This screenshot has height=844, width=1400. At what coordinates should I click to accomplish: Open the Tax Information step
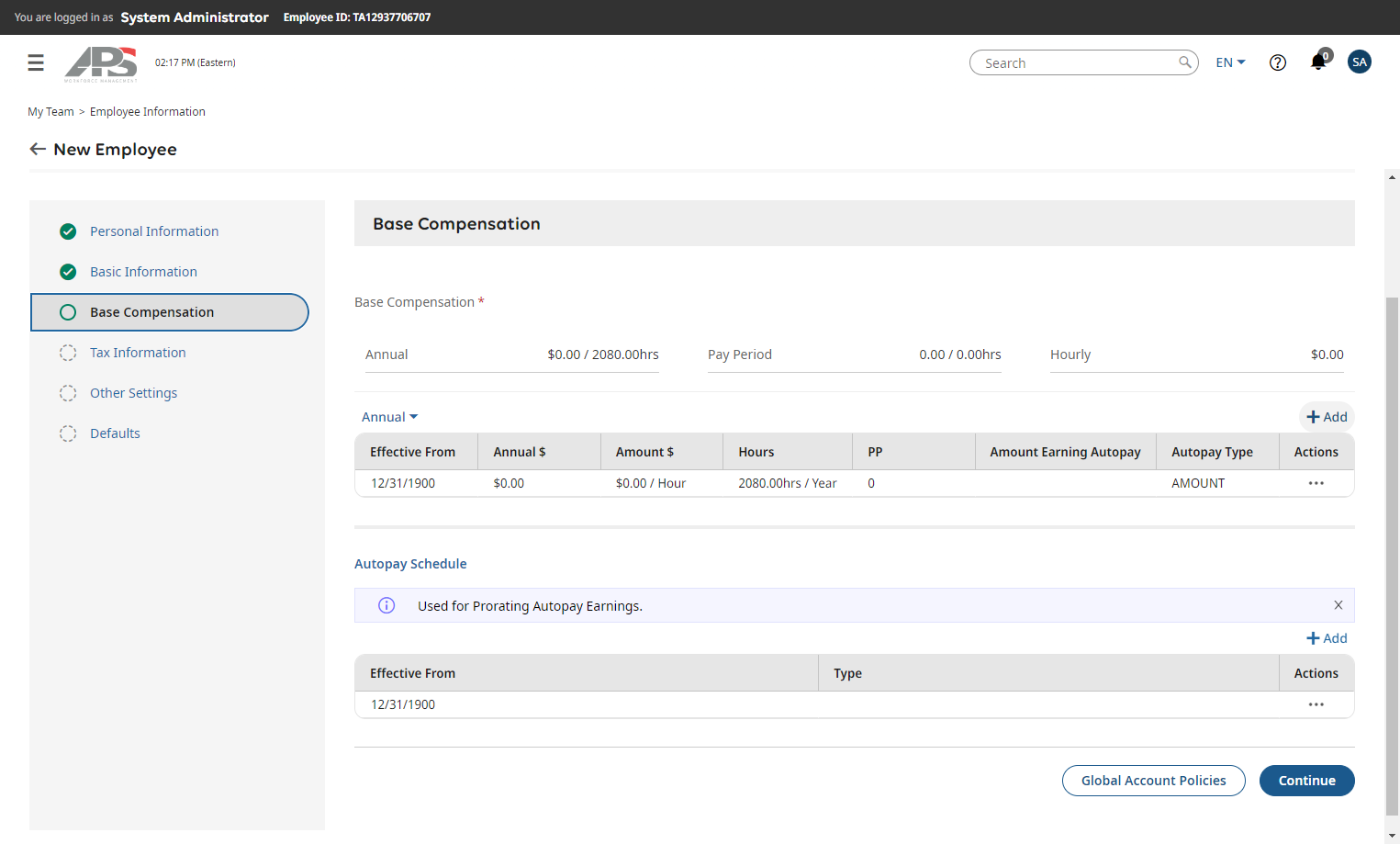point(138,353)
